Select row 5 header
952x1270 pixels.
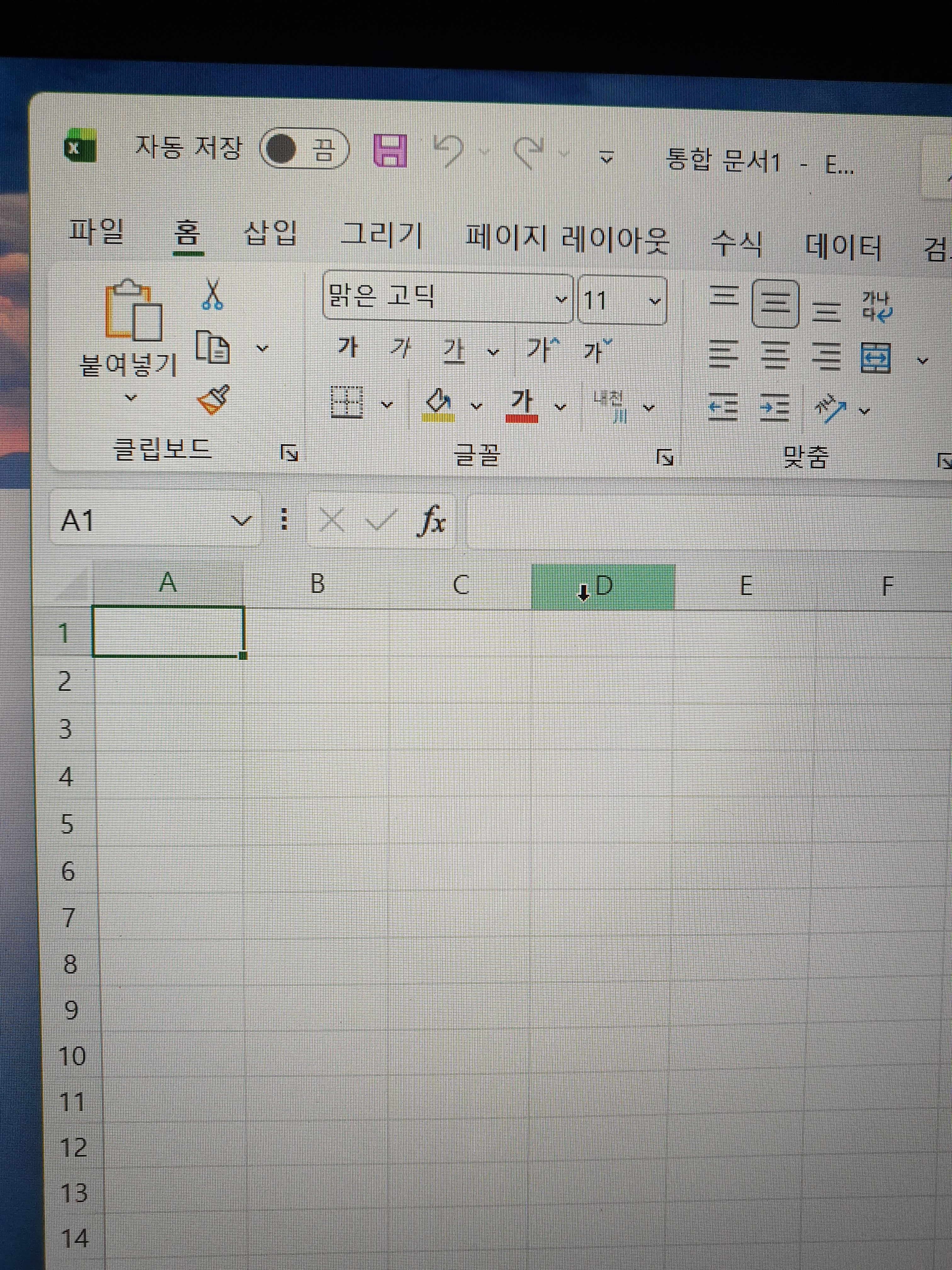(x=67, y=825)
